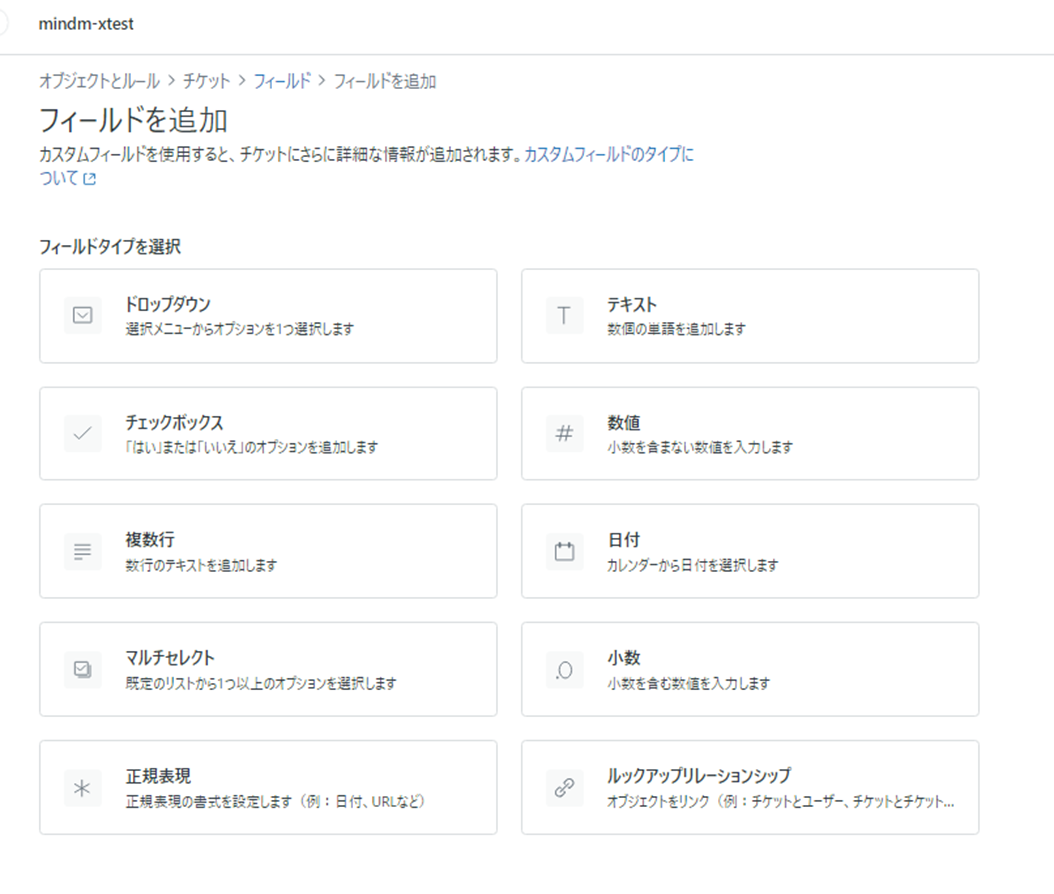Click the Date field calendar icon
The width and height of the screenshot is (1054, 894).
click(564, 551)
